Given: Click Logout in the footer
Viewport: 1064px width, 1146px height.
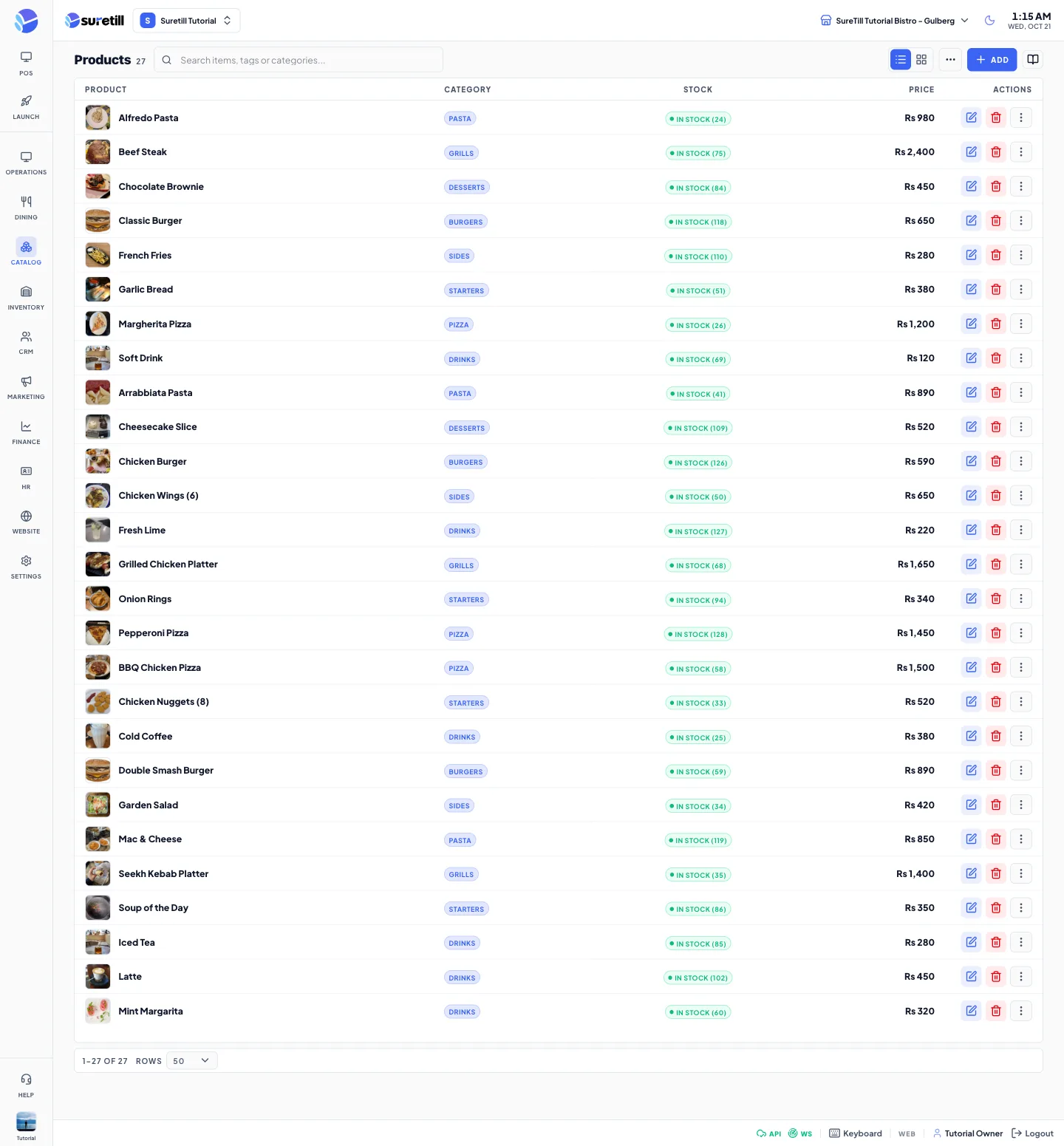Looking at the screenshot, I should pyautogui.click(x=1032, y=1133).
